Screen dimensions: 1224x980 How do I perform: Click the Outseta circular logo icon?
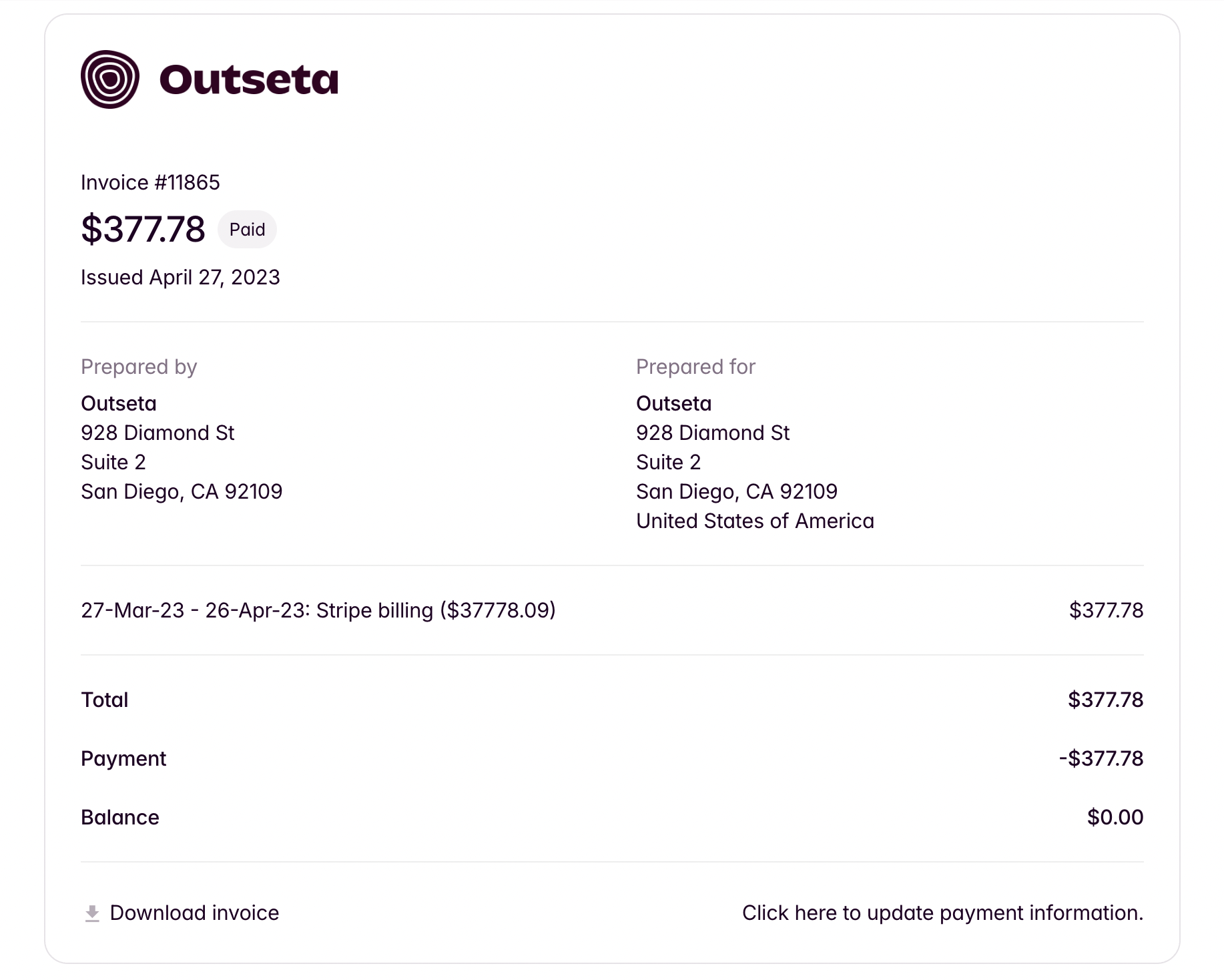point(110,79)
